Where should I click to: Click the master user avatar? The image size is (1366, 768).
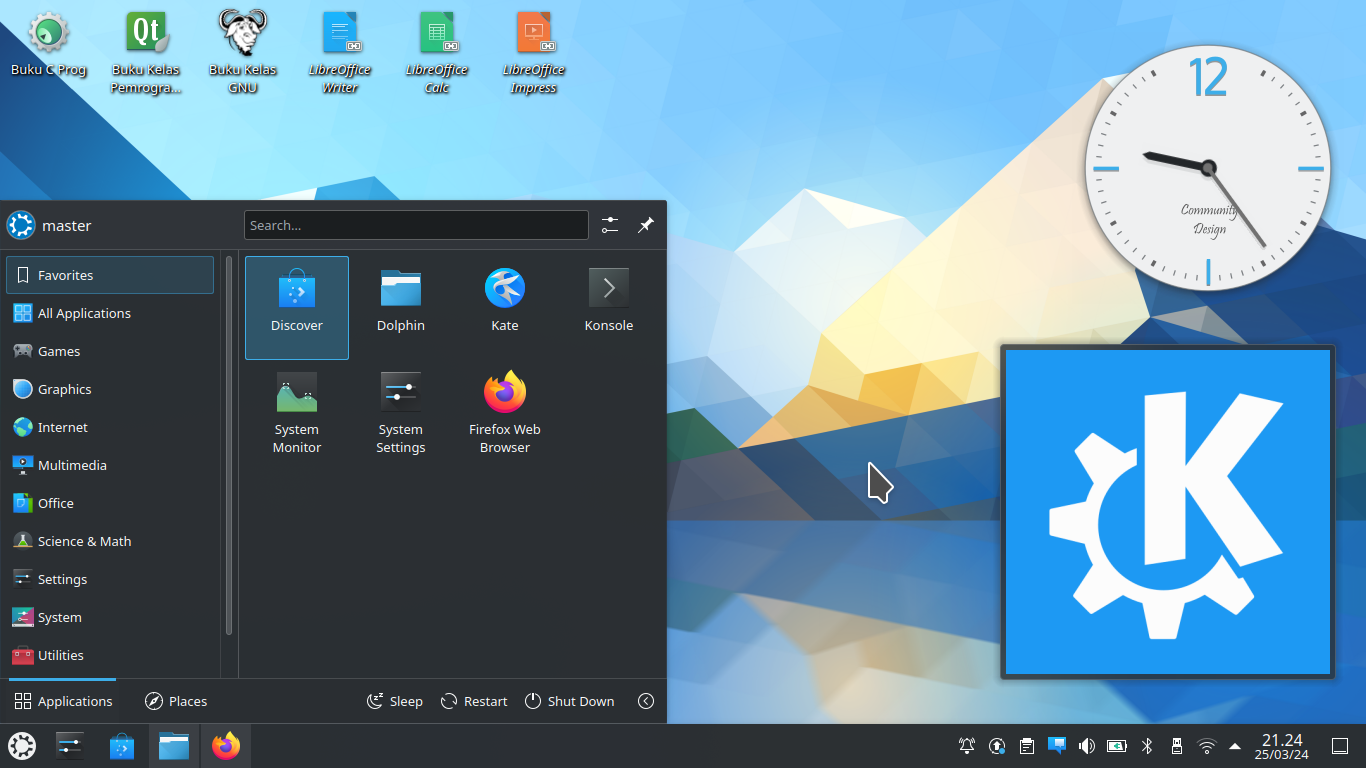click(x=21, y=225)
